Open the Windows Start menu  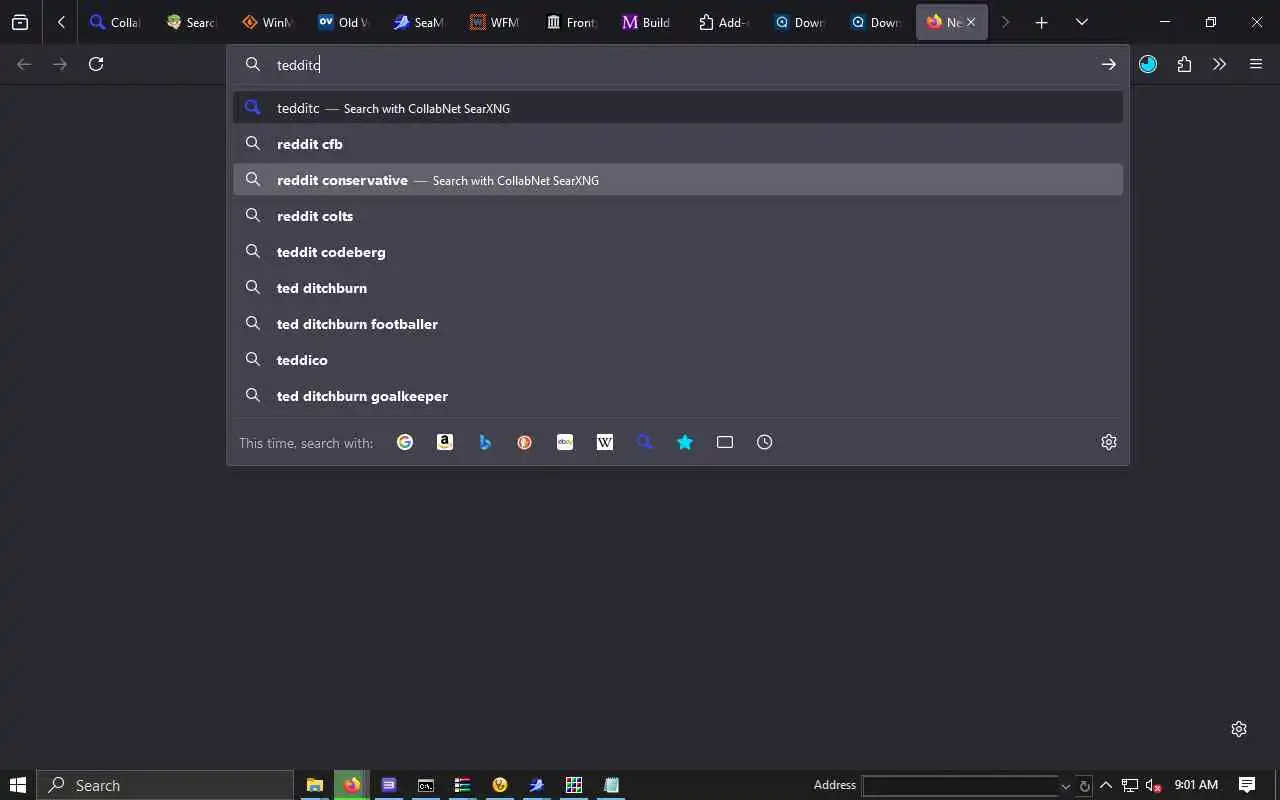[17, 785]
